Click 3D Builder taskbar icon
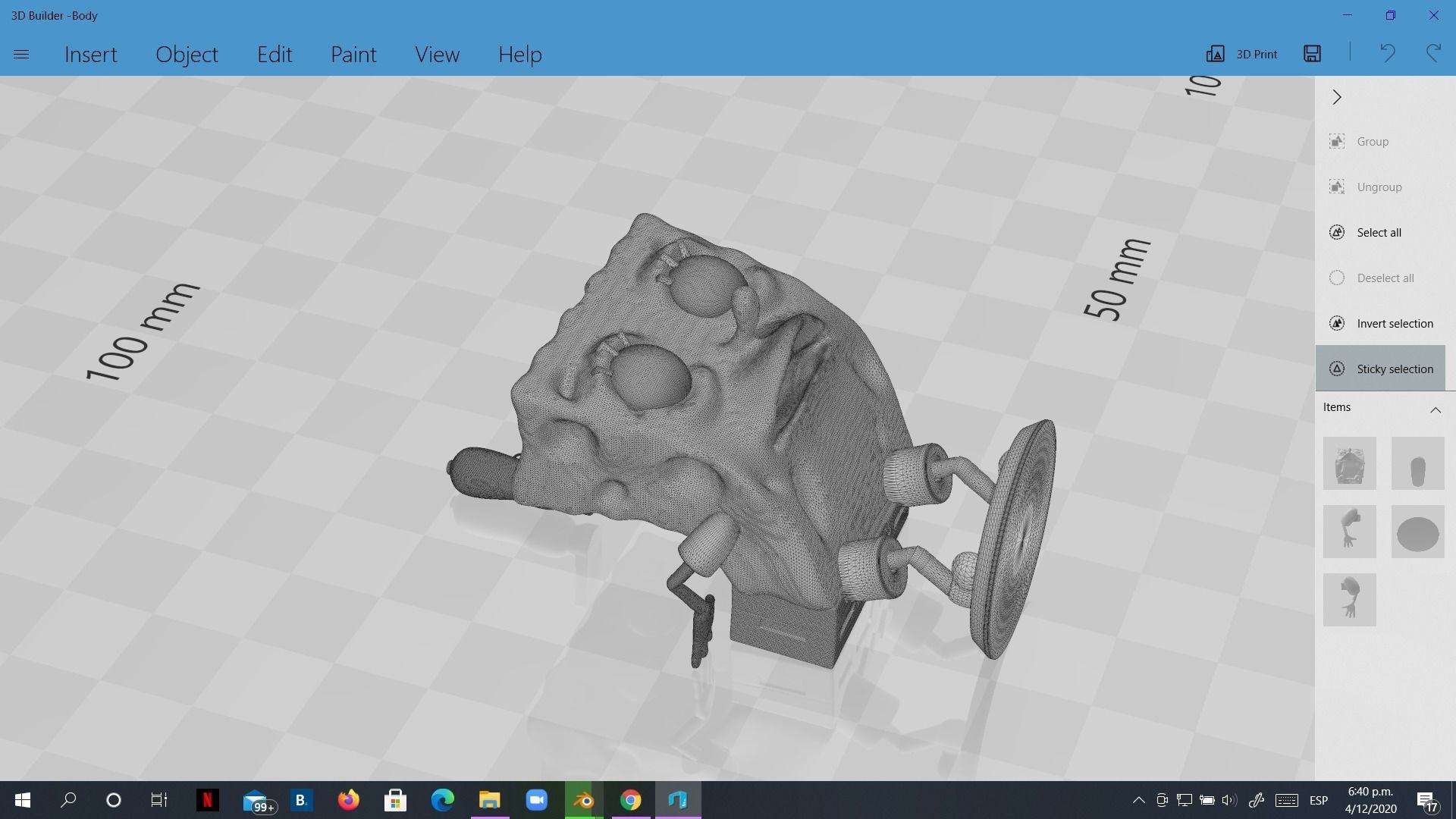The width and height of the screenshot is (1456, 819). tap(678, 800)
